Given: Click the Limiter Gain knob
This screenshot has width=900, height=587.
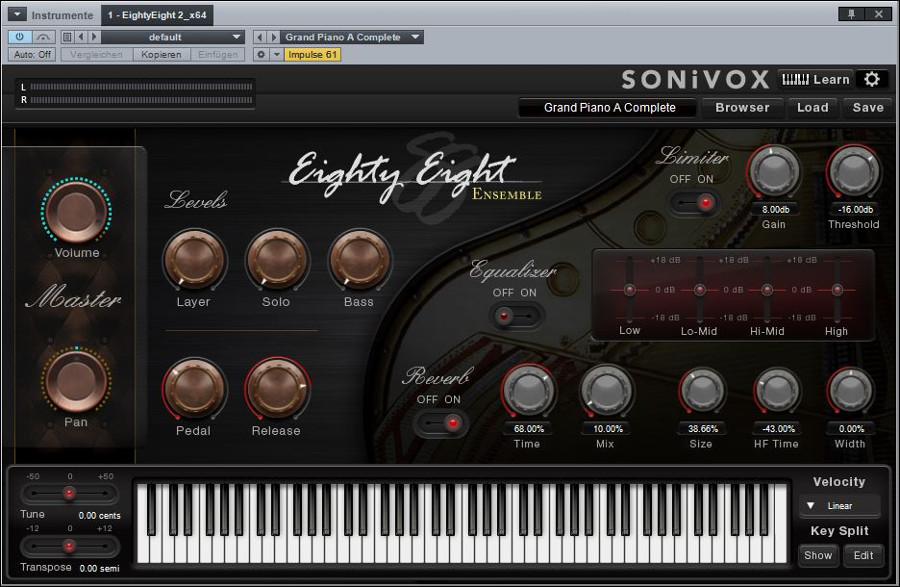Looking at the screenshot, I should click(774, 171).
